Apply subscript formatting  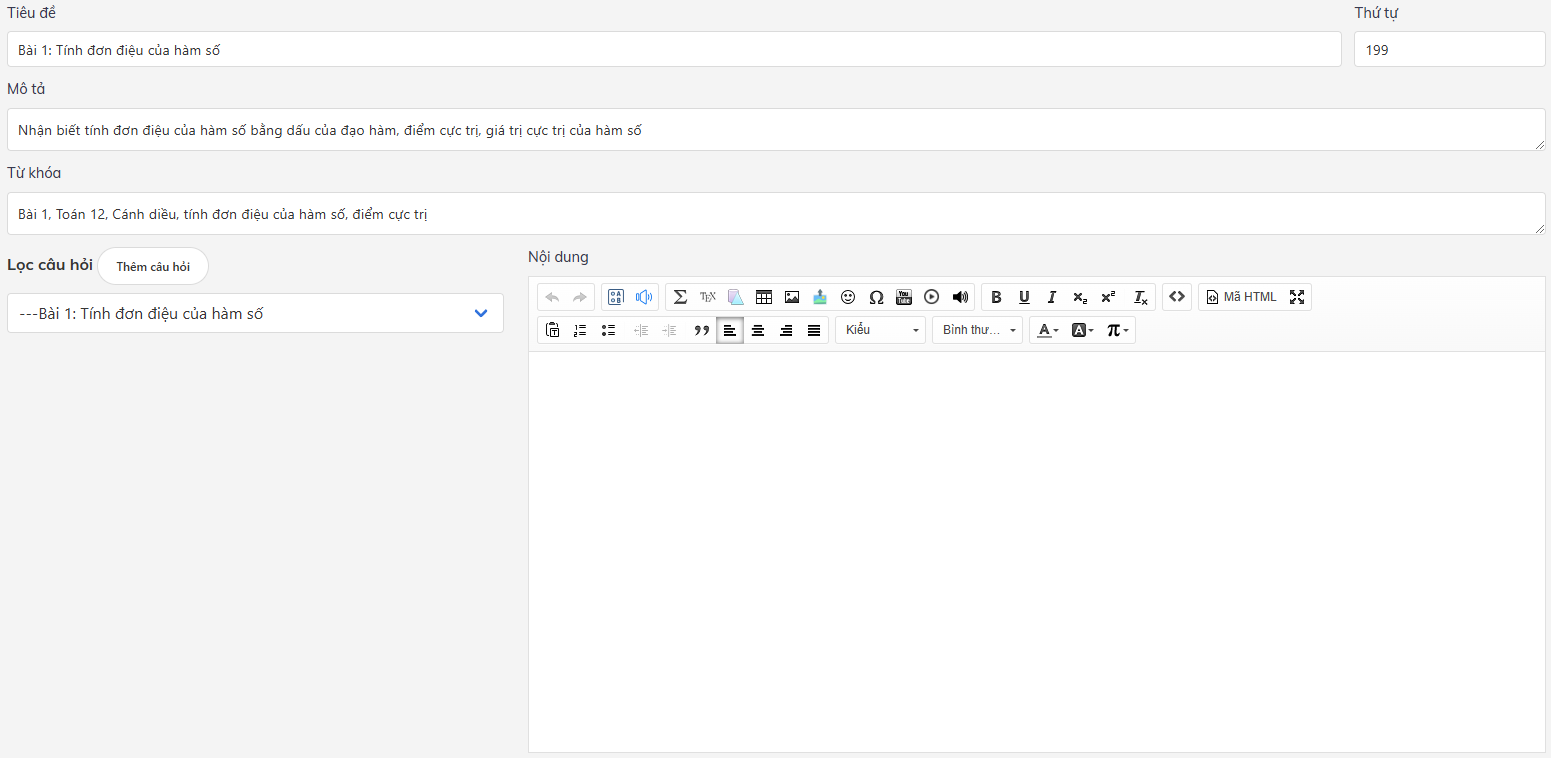coord(1080,297)
